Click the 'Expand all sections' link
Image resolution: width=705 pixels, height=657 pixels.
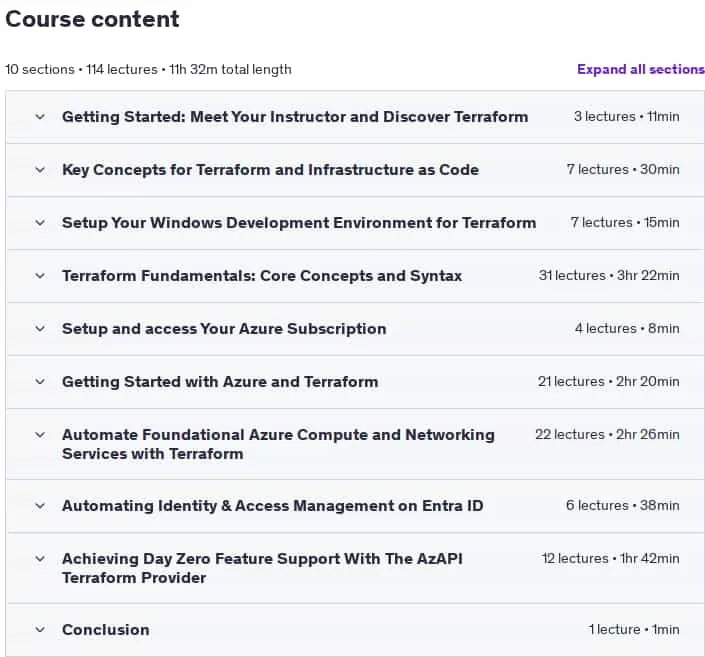point(641,69)
